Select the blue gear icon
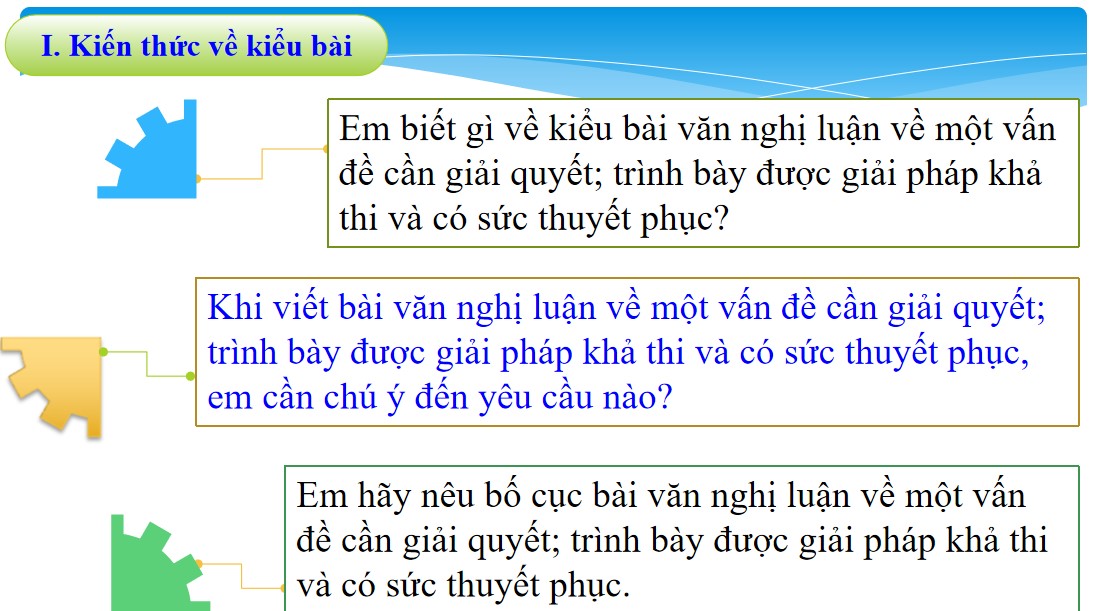The height and width of the screenshot is (611, 1107). 150,150
